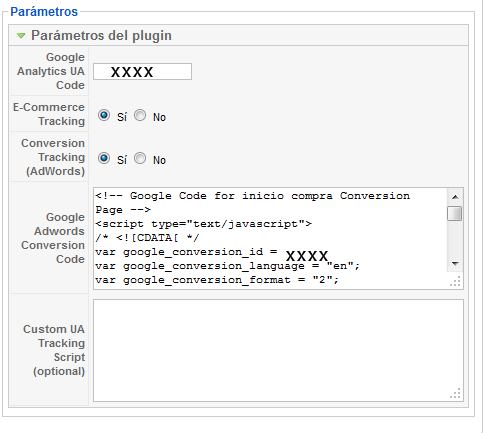This screenshot has height=433, width=483.
Task: Click the Conversion Code scrollbar thumb
Action: (455, 214)
